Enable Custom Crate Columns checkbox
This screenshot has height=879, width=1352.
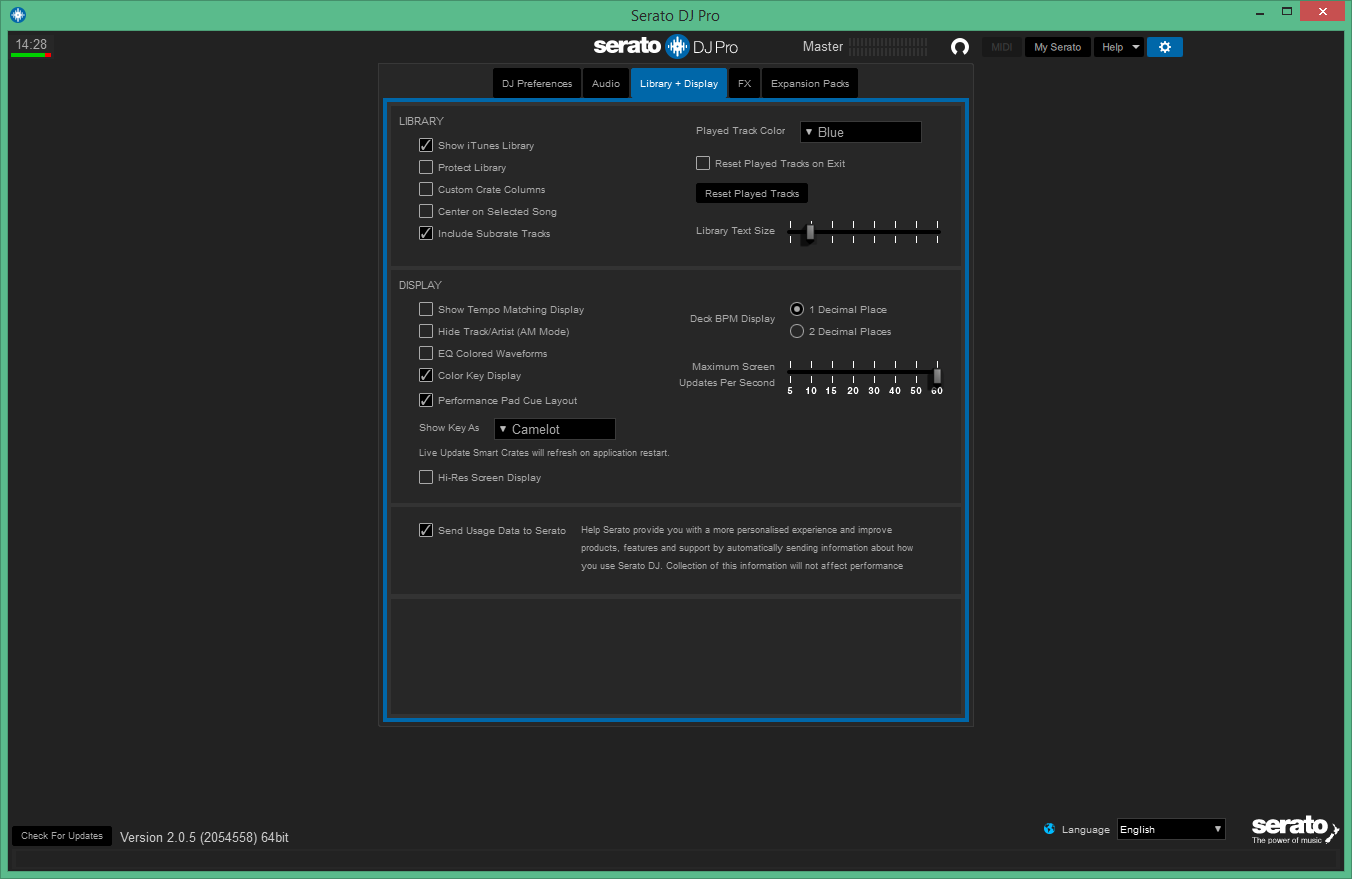[x=426, y=189]
